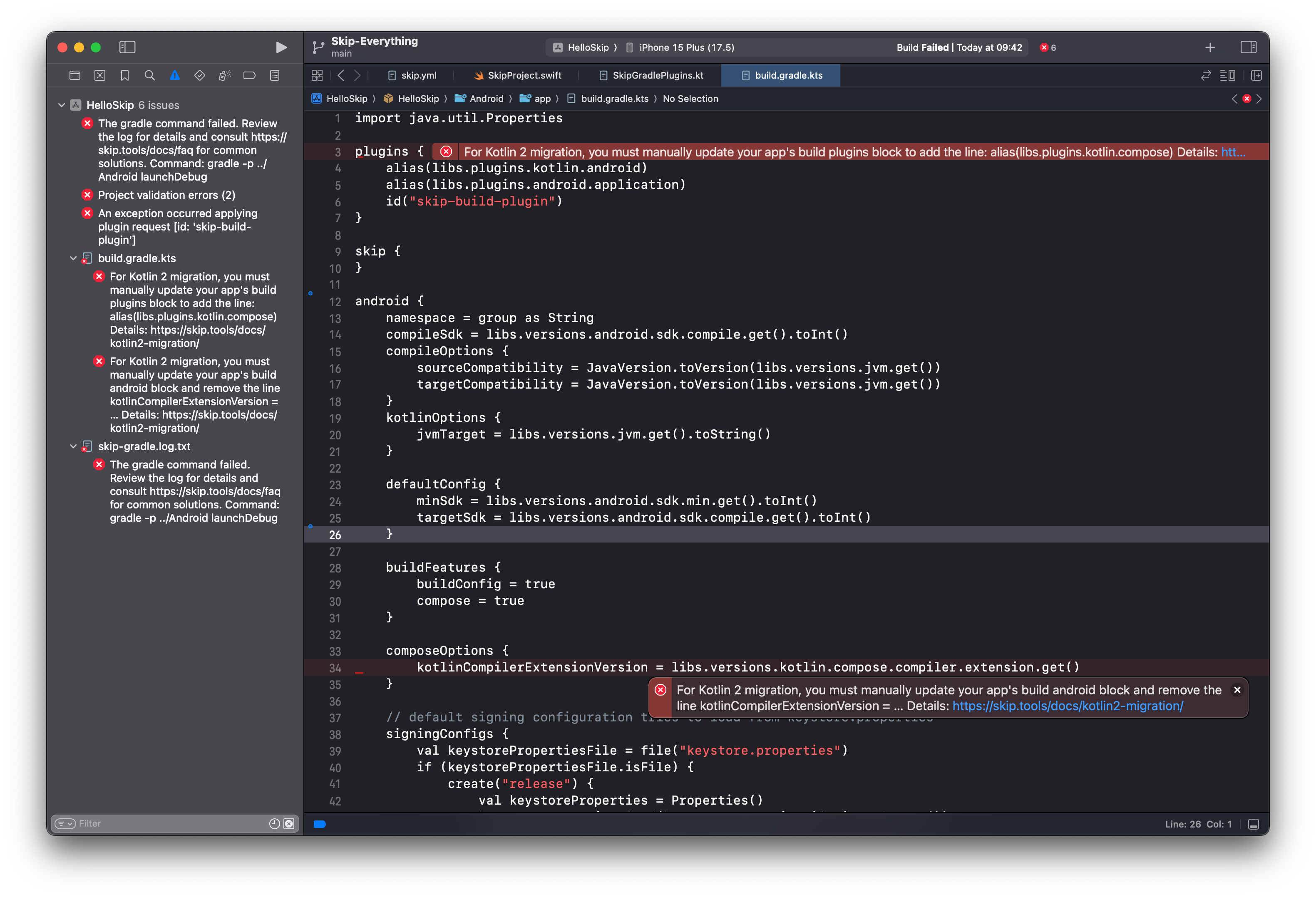
Task: Collapse the build.gradle.kts issue group
Action: tap(73, 258)
